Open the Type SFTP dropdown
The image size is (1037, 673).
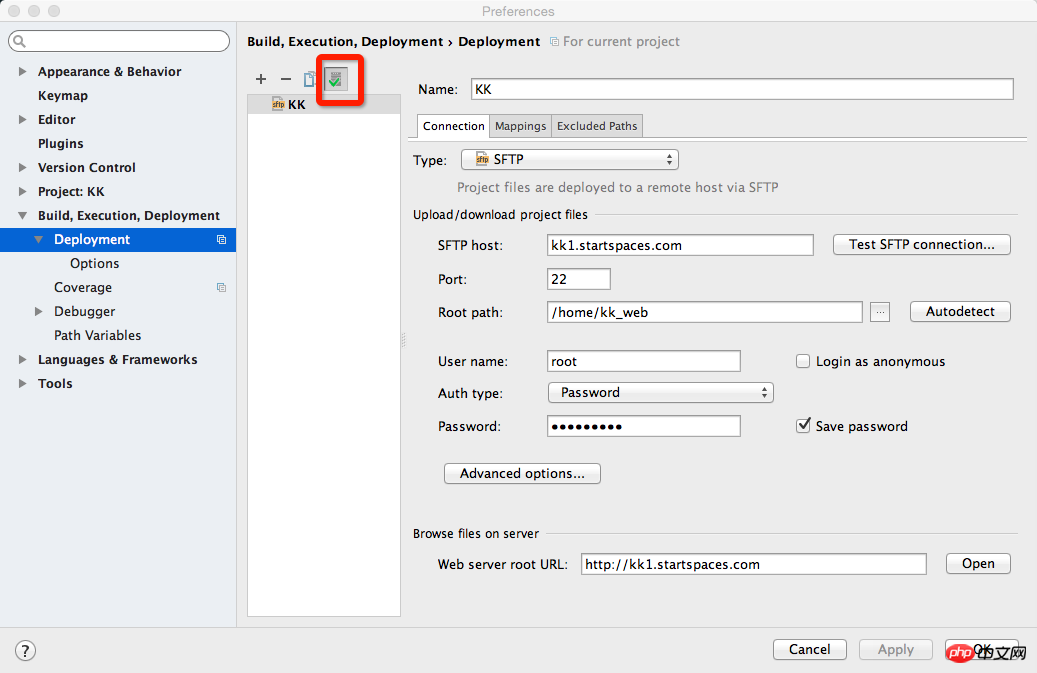click(569, 159)
